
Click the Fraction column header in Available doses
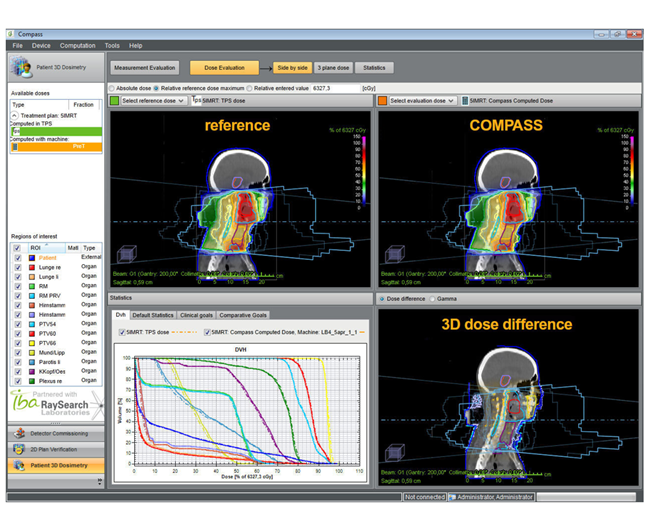click(x=84, y=105)
